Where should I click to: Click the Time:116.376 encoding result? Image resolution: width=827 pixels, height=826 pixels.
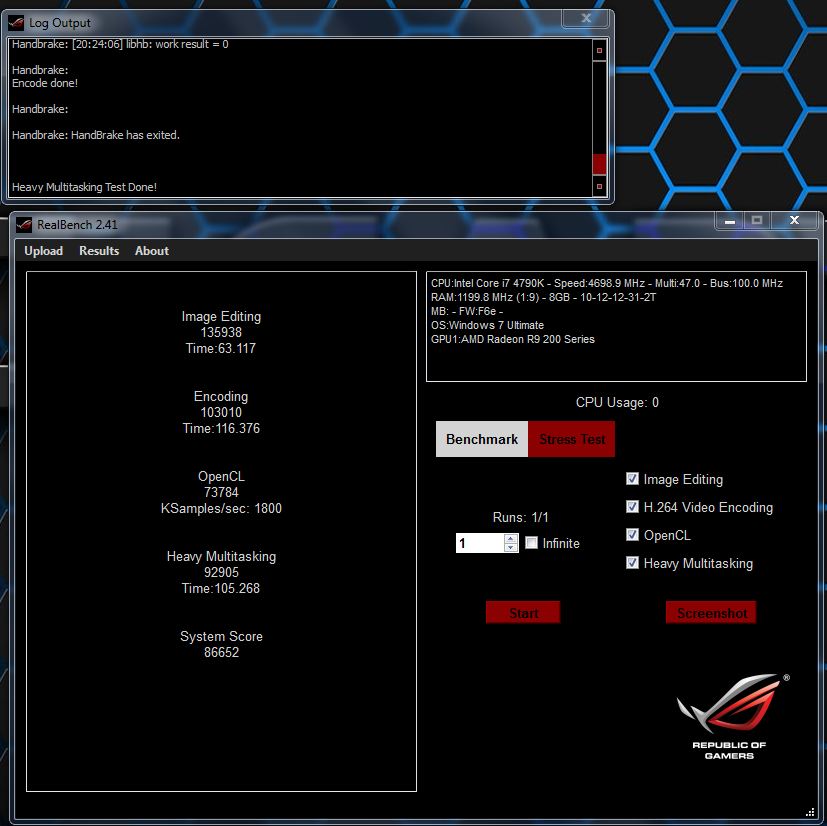[x=221, y=428]
